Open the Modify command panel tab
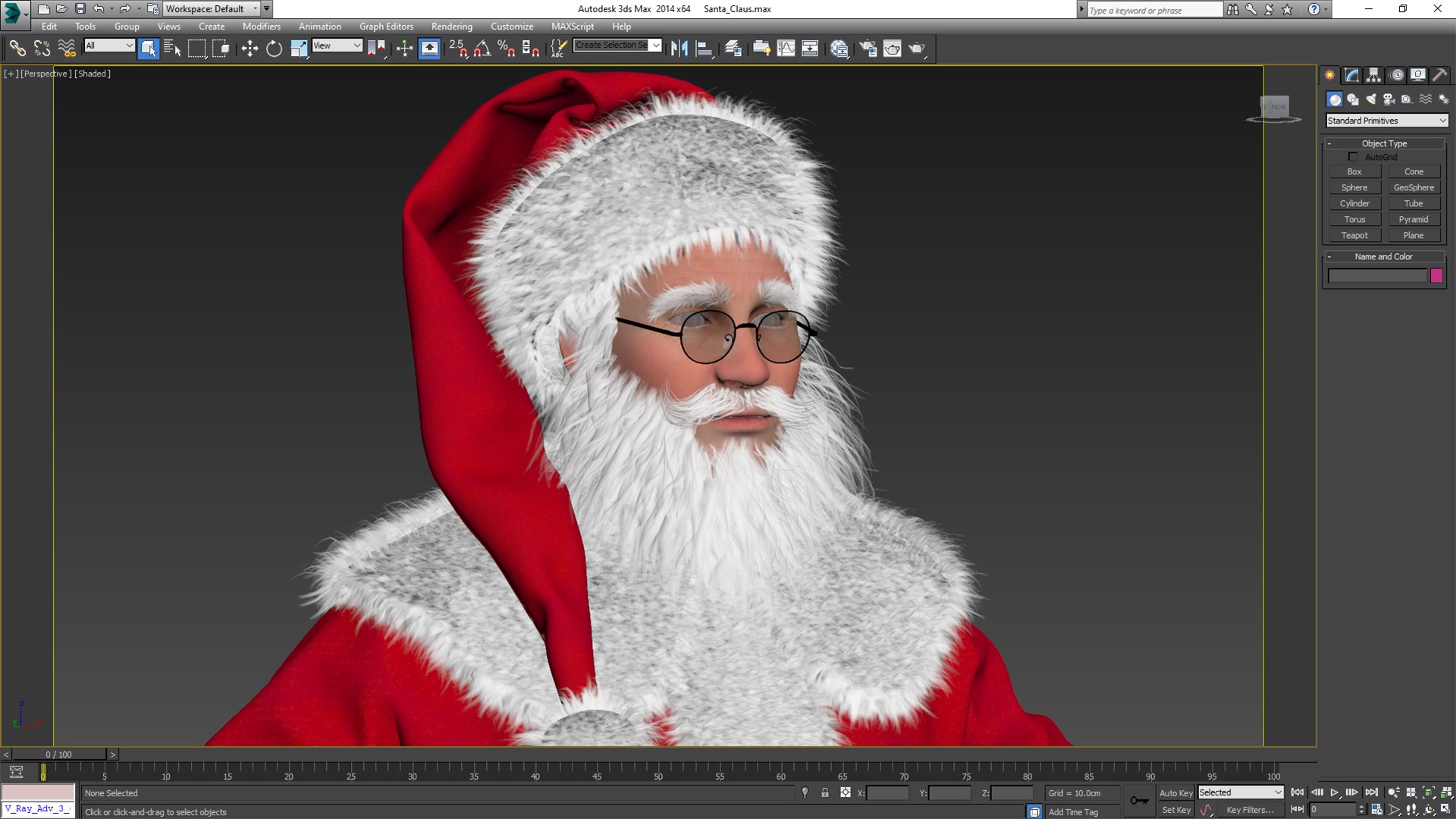Image resolution: width=1456 pixels, height=819 pixels. click(1351, 75)
